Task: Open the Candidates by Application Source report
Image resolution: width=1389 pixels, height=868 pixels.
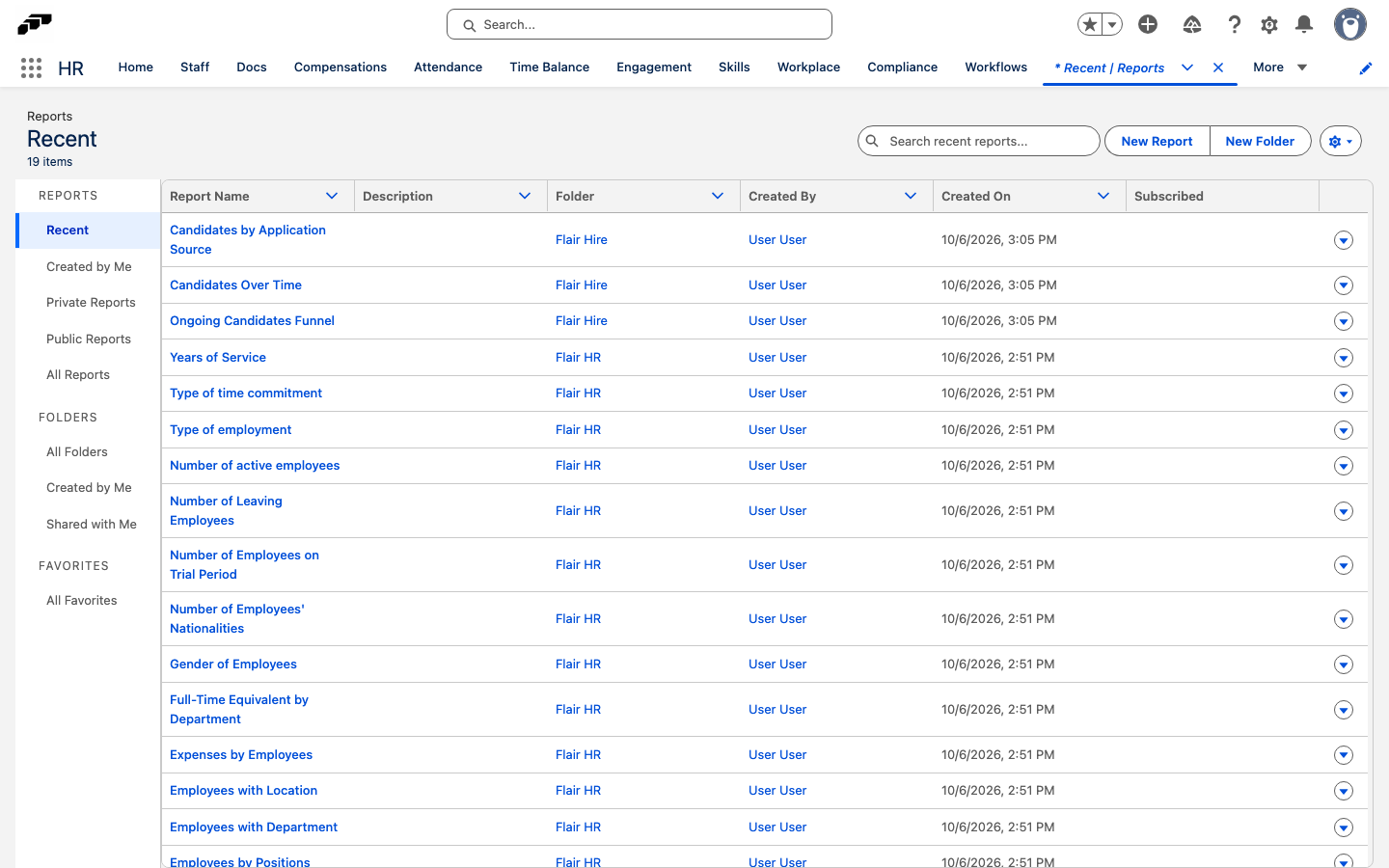Action: click(248, 239)
